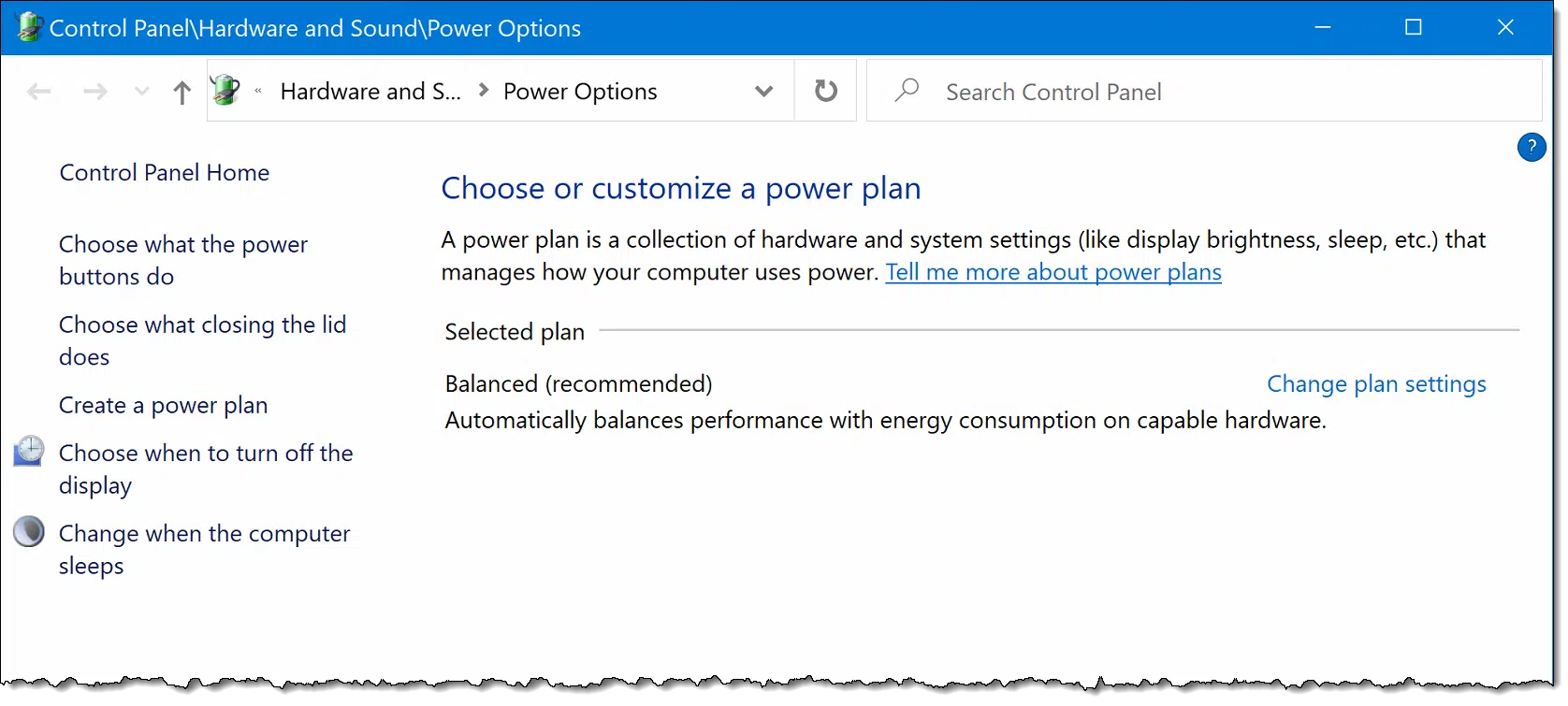Expand the address bar history dropdown
The width and height of the screenshot is (1568, 706).
pyautogui.click(x=764, y=92)
